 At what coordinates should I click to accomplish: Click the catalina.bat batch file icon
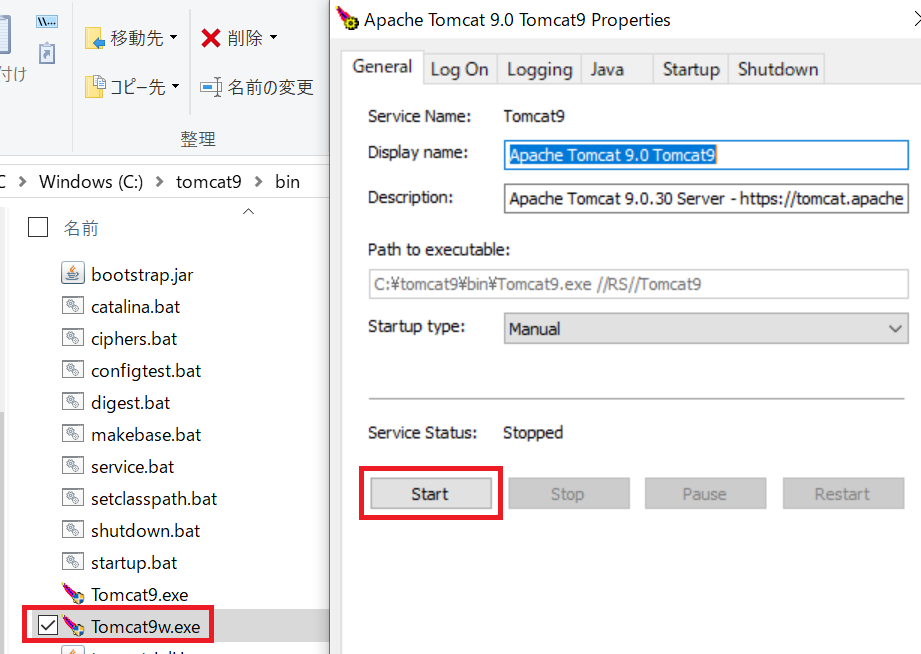pyautogui.click(x=73, y=306)
